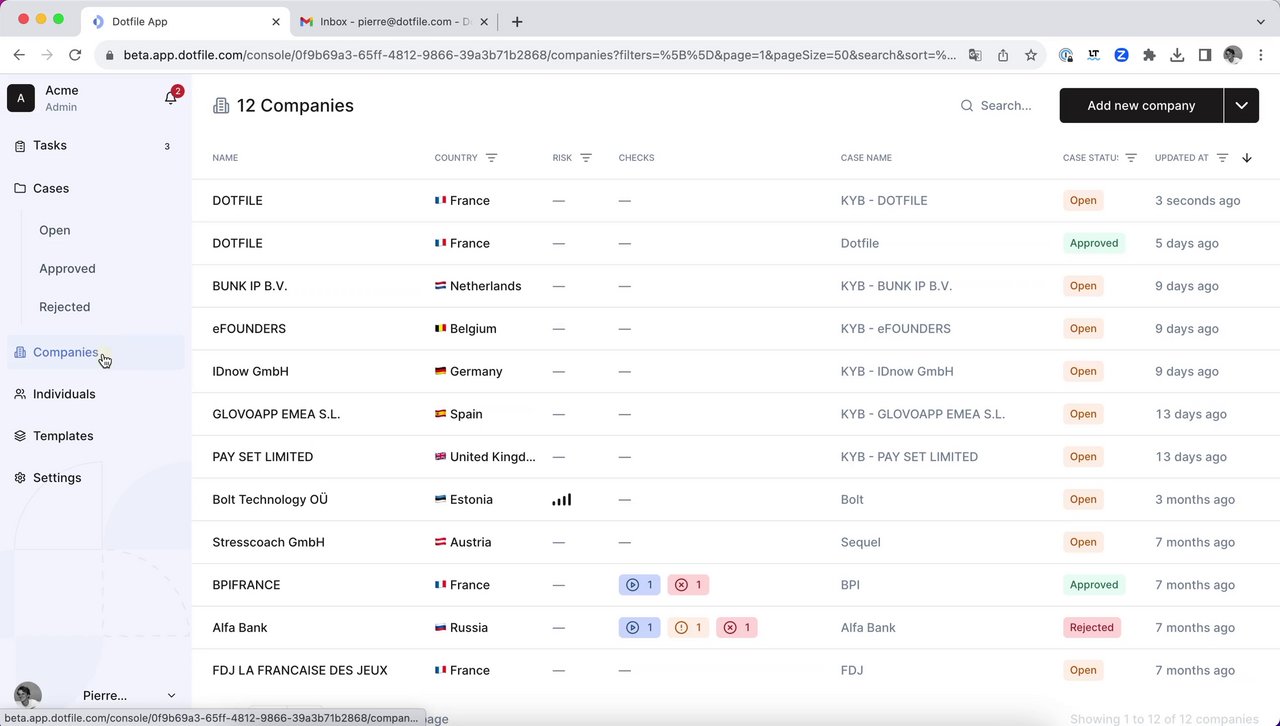Select Approved cases submenu
The image size is (1280, 726).
point(67,268)
